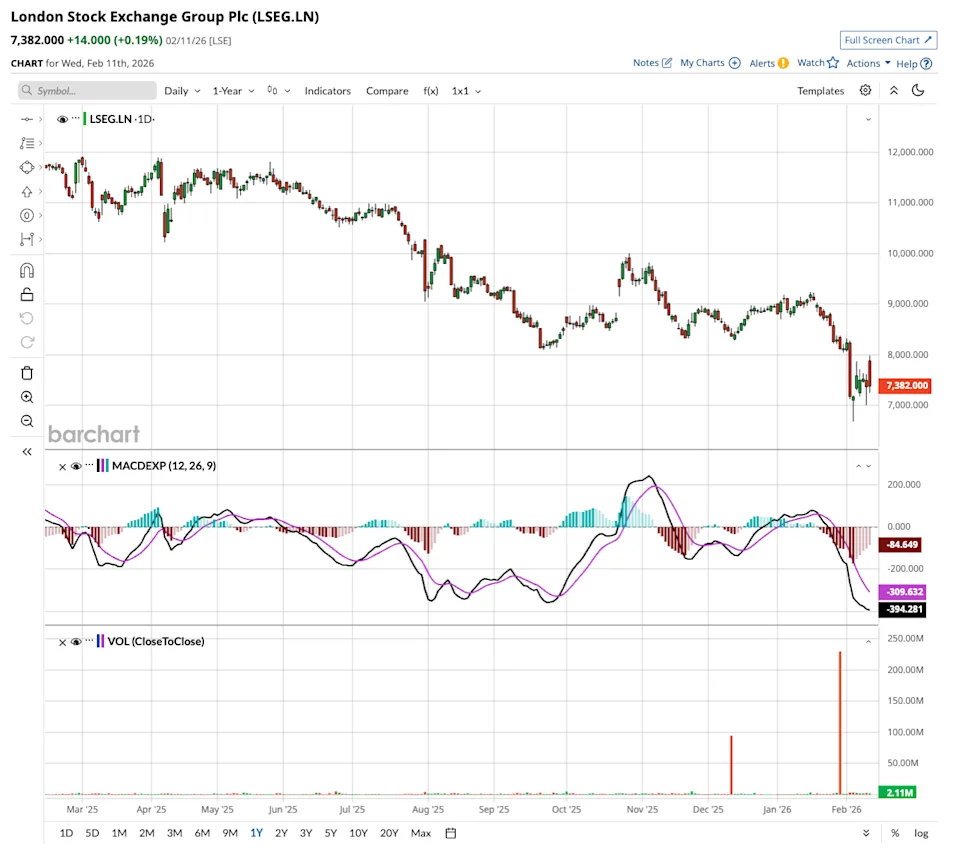Screen dimensions: 960x851
Task: Open the Indicators menu
Action: 327,91
